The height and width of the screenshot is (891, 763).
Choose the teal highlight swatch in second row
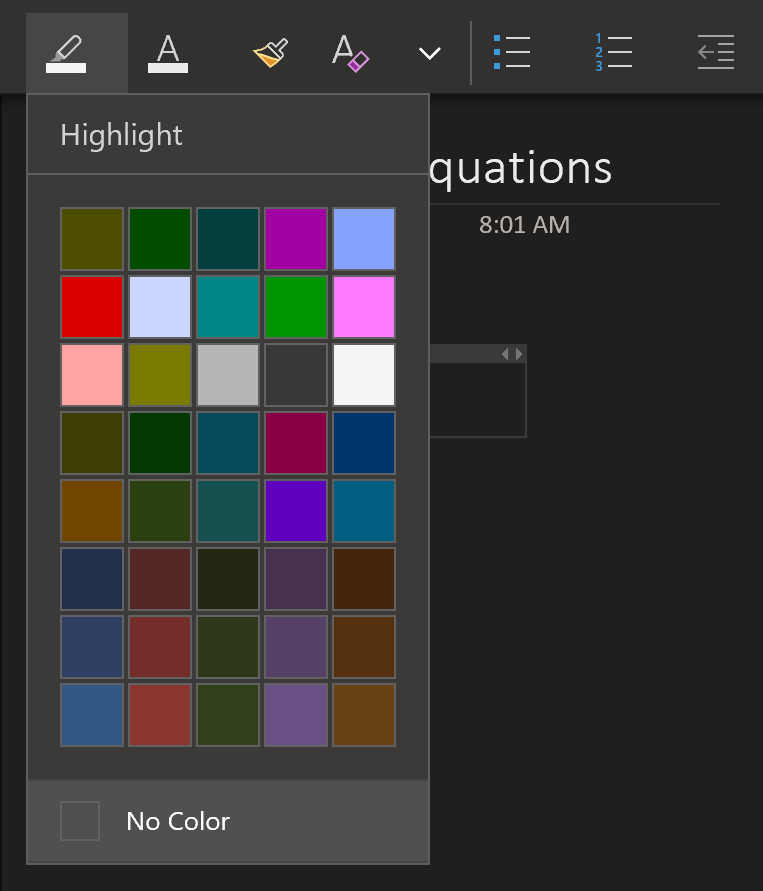pos(228,307)
